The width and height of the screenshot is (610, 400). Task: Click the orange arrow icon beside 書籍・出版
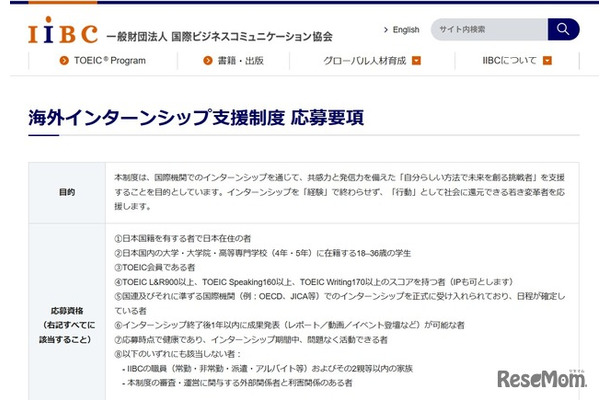point(208,61)
